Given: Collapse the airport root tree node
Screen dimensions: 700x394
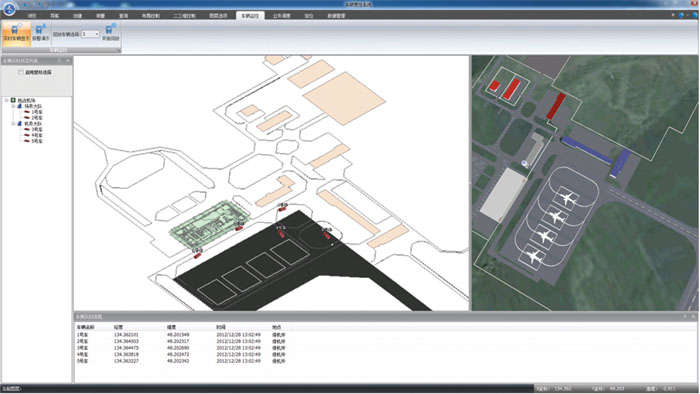Looking at the screenshot, I should click(6, 100).
